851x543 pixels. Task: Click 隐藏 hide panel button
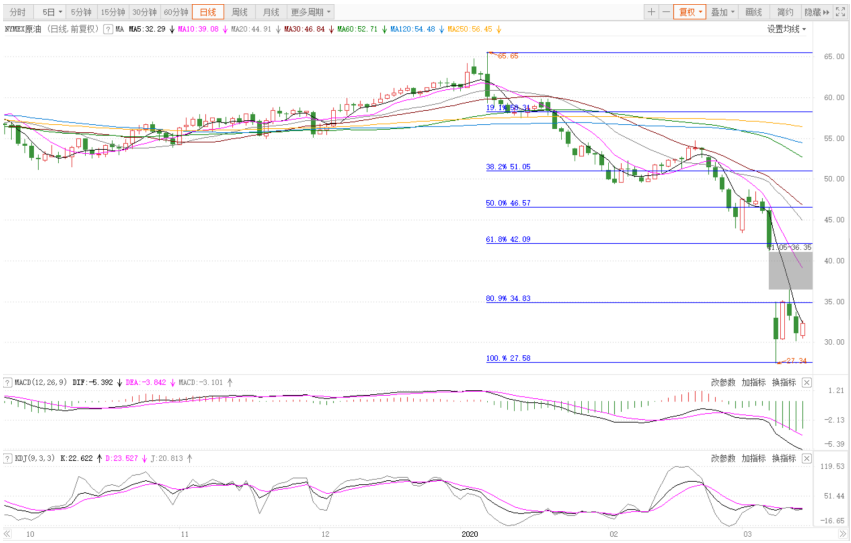[x=817, y=12]
